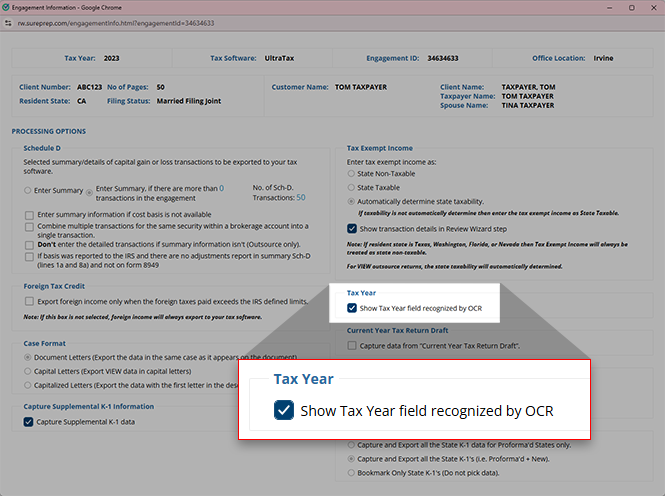Click the Tax Year value 2023

click(112, 58)
